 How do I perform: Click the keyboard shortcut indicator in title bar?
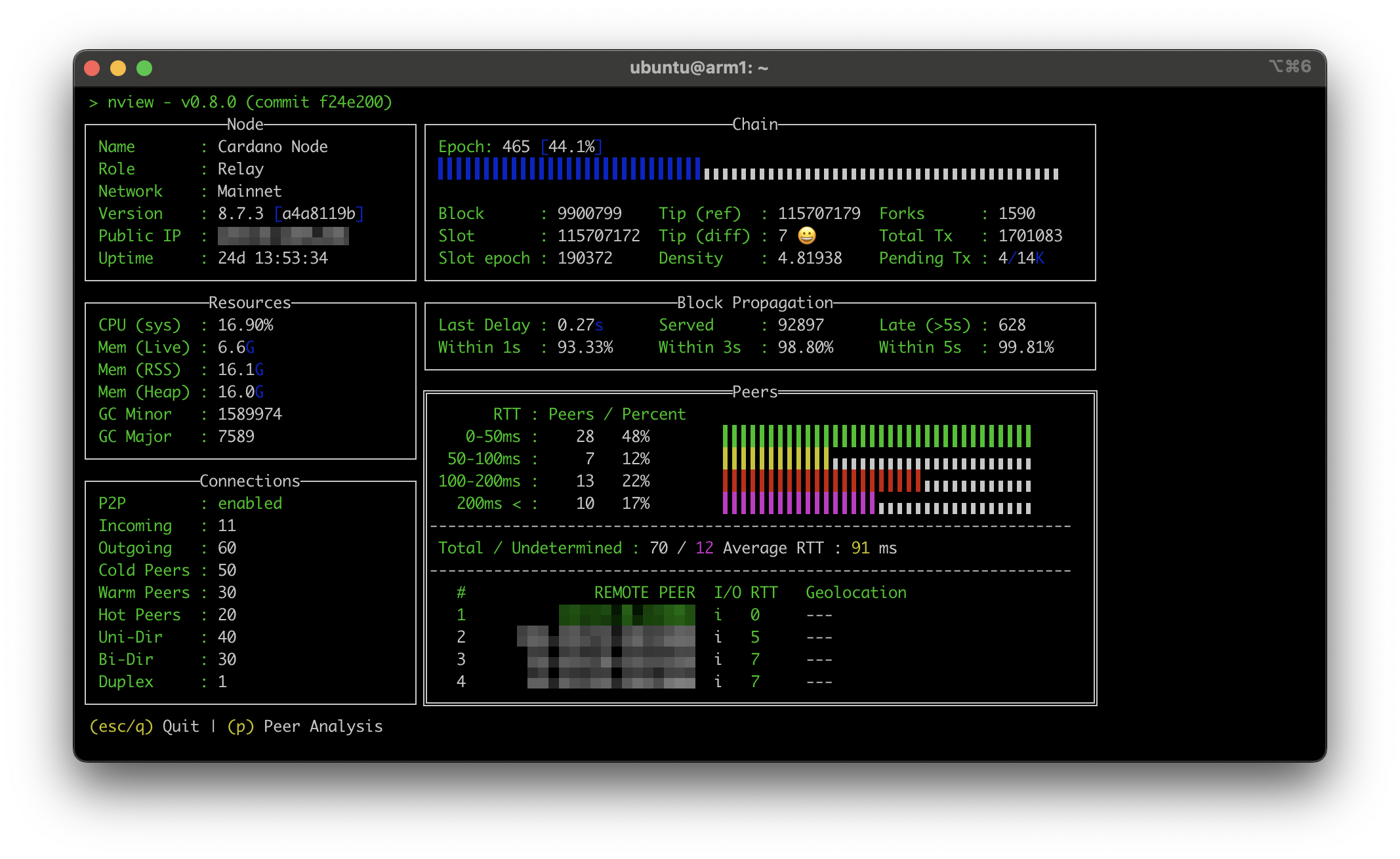click(x=1289, y=66)
